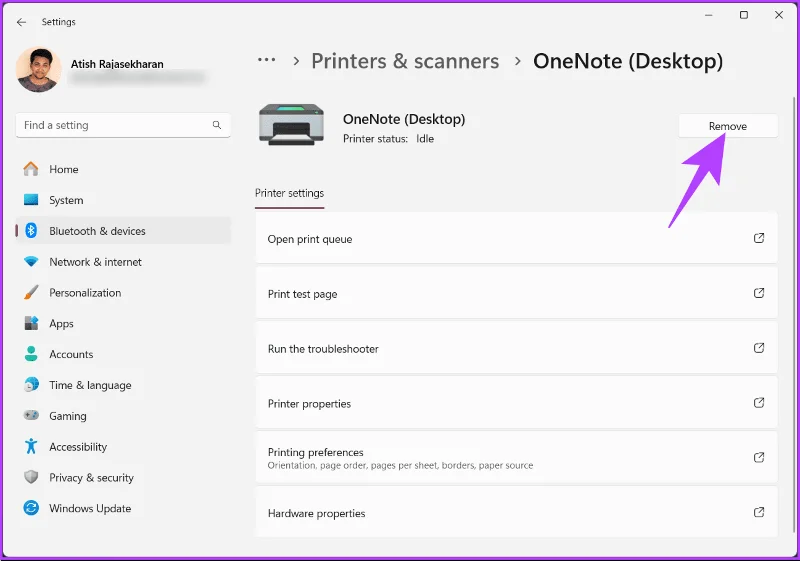Select Bluetooth & devices in sidebar
This screenshot has width=800, height=561.
click(123, 231)
